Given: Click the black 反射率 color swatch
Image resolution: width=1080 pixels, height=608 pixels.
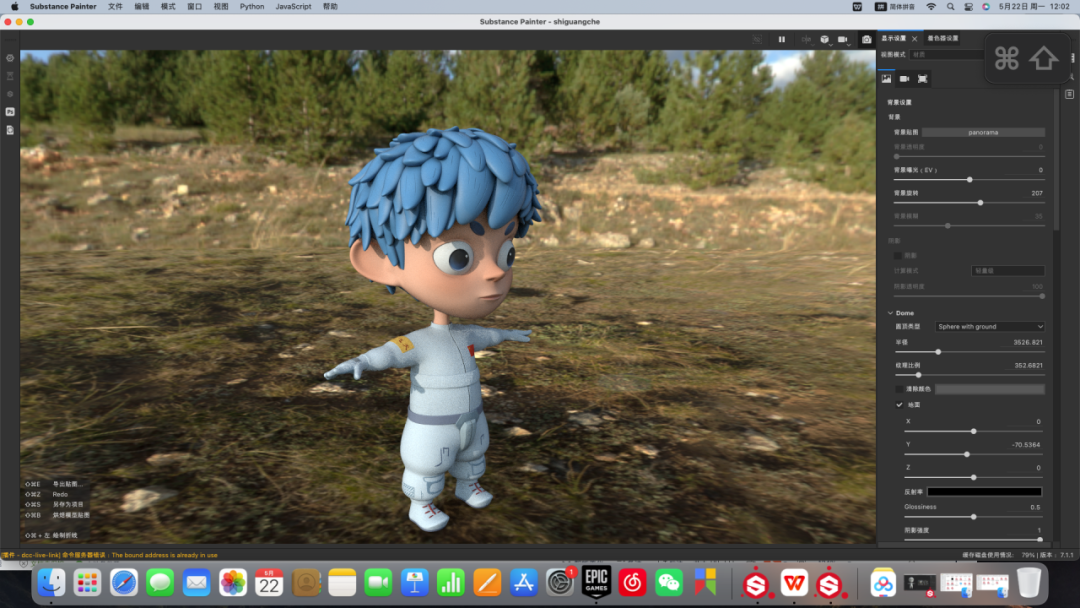Looking at the screenshot, I should click(984, 492).
